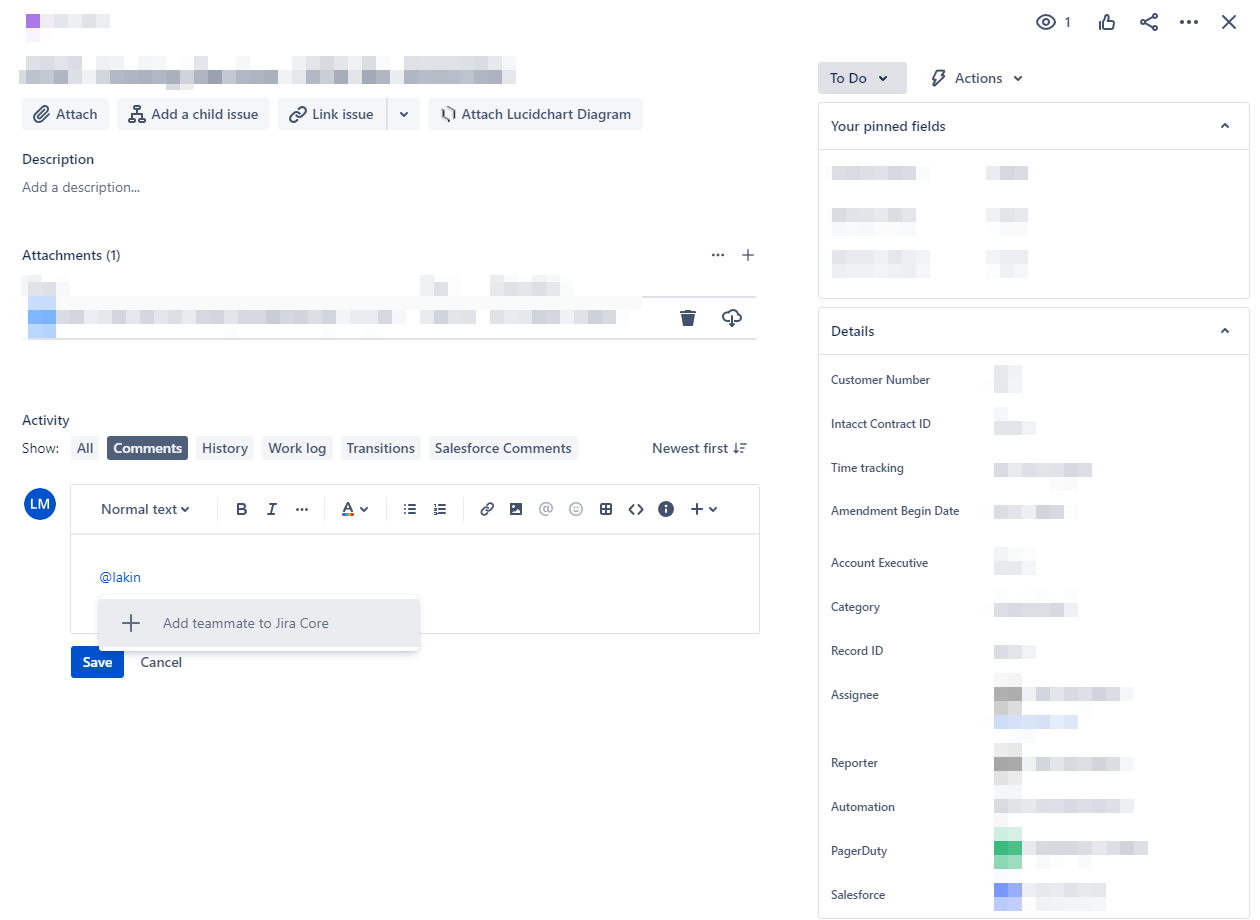The image size is (1260, 920).
Task: Click Add teammate to Jira Core
Action: pyautogui.click(x=245, y=622)
